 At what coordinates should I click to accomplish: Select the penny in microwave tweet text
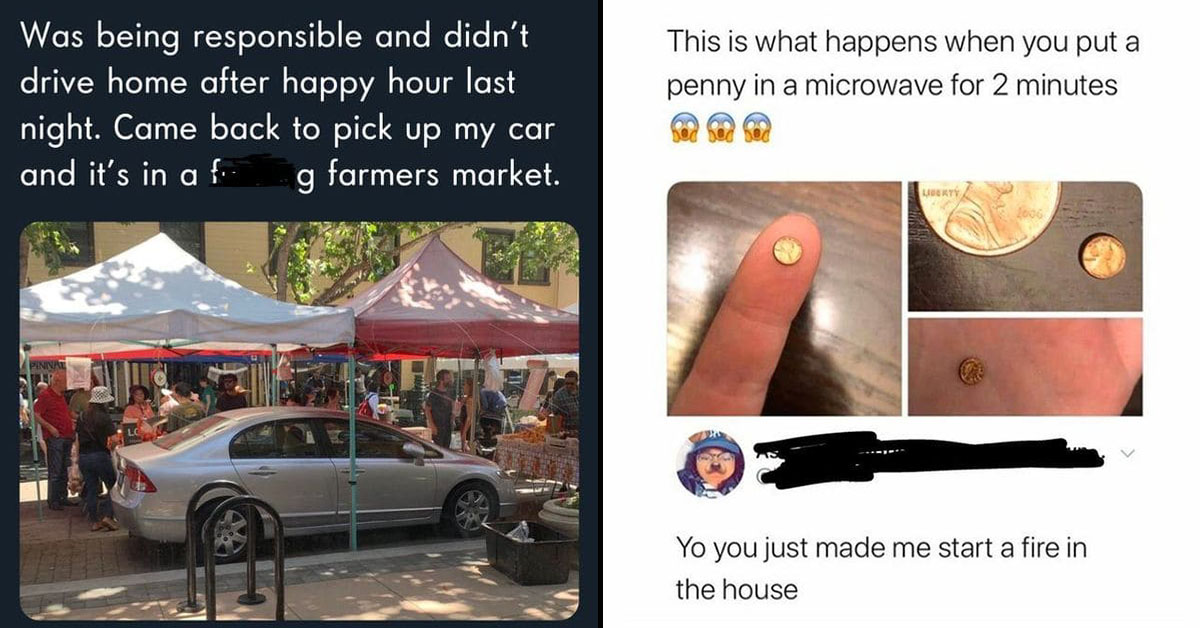(903, 65)
